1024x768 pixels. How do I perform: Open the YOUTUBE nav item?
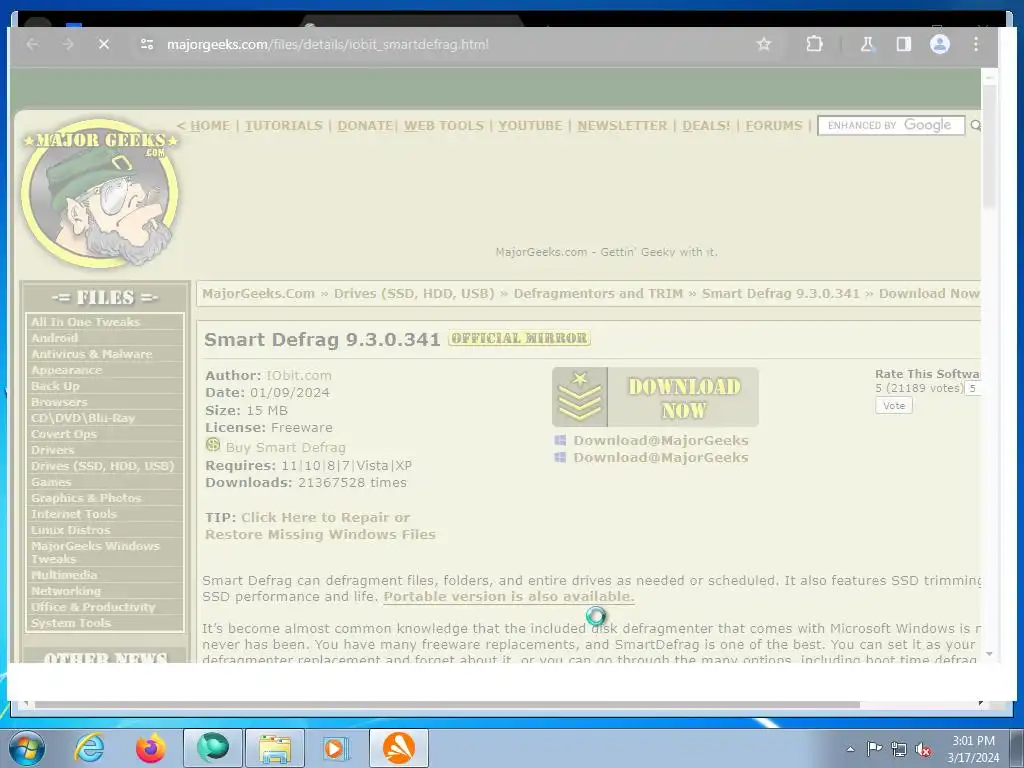pyautogui.click(x=530, y=125)
